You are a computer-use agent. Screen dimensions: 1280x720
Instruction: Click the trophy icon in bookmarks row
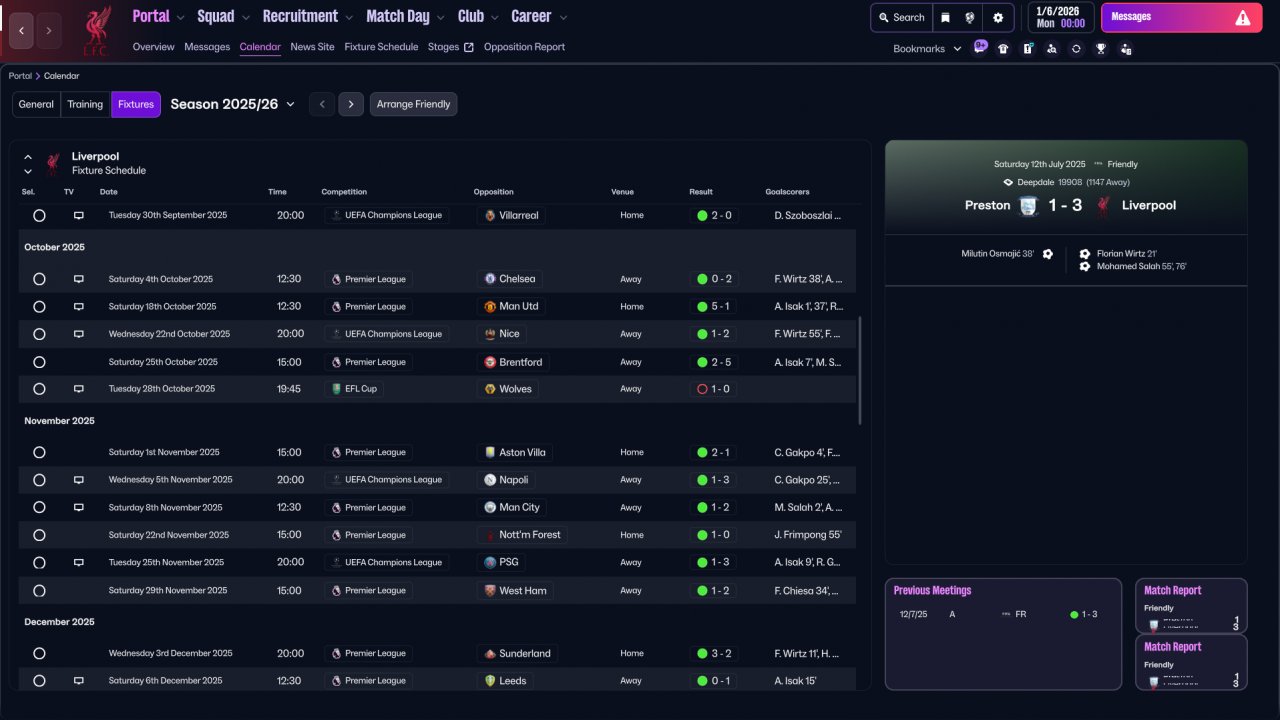1101,48
